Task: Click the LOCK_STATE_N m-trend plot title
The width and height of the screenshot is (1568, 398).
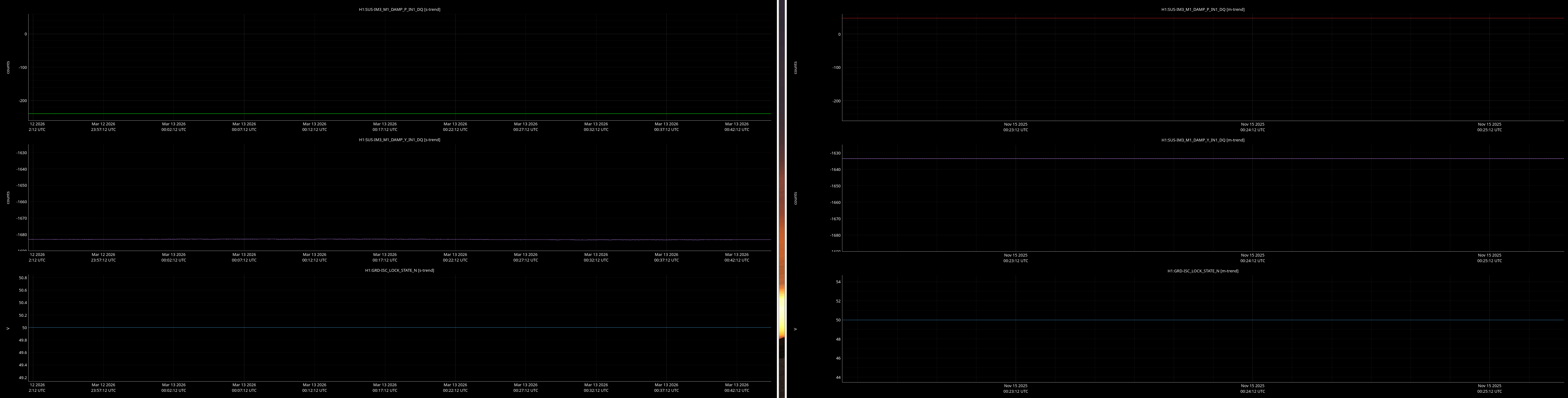Action: (x=1202, y=271)
